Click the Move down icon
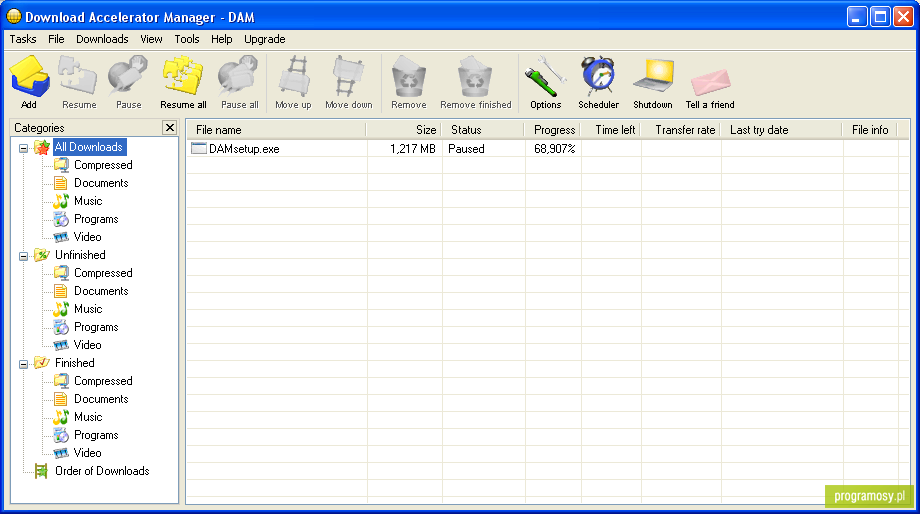 click(x=347, y=76)
